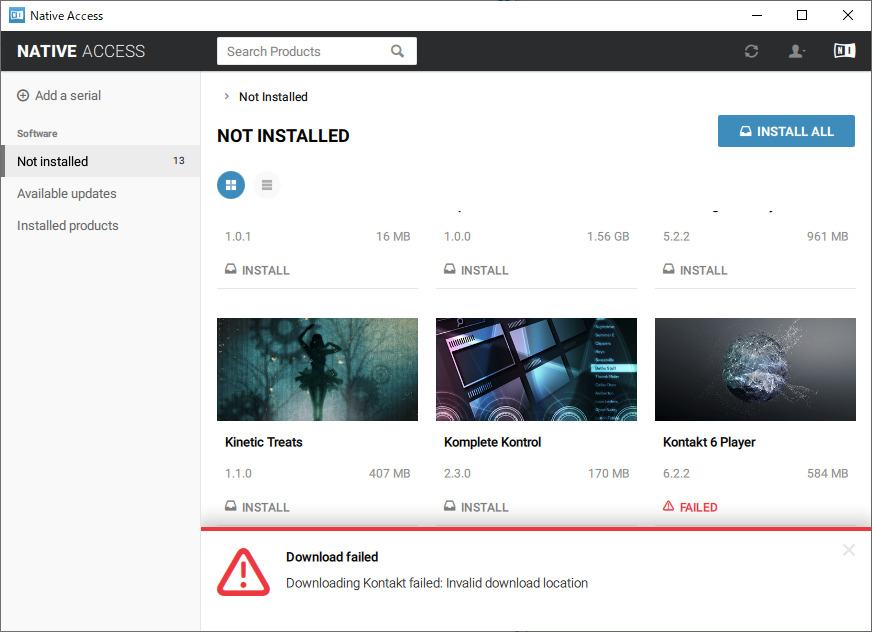
Task: Click the Install All button
Action: [x=786, y=131]
